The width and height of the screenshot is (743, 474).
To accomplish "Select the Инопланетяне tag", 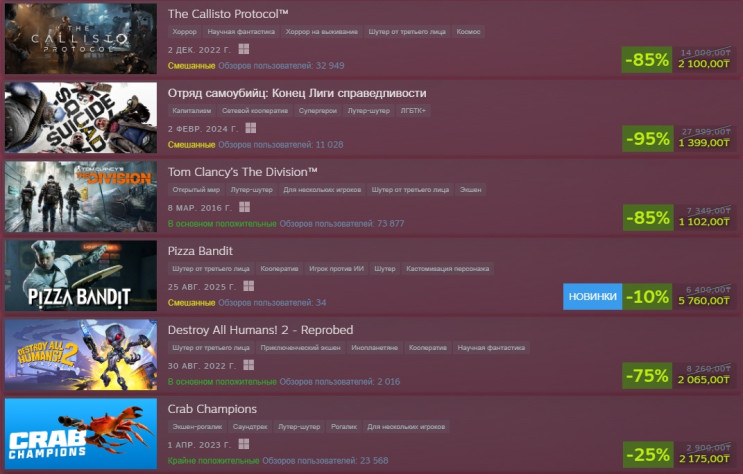I will [374, 347].
